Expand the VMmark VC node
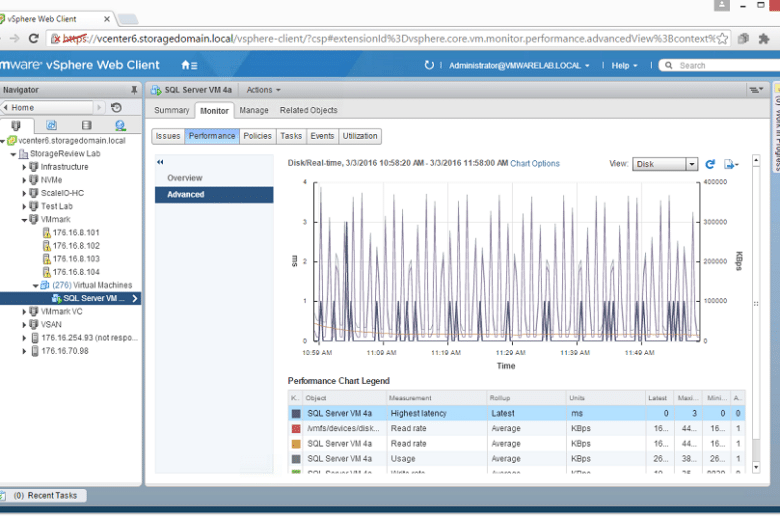The height and width of the screenshot is (516, 780). [24, 311]
